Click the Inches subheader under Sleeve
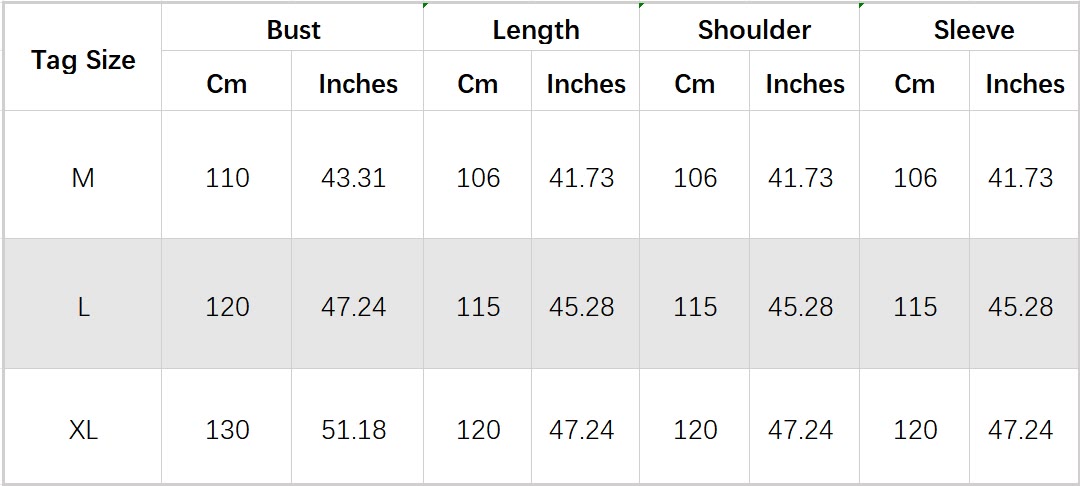The height and width of the screenshot is (486, 1080). [x=1024, y=84]
